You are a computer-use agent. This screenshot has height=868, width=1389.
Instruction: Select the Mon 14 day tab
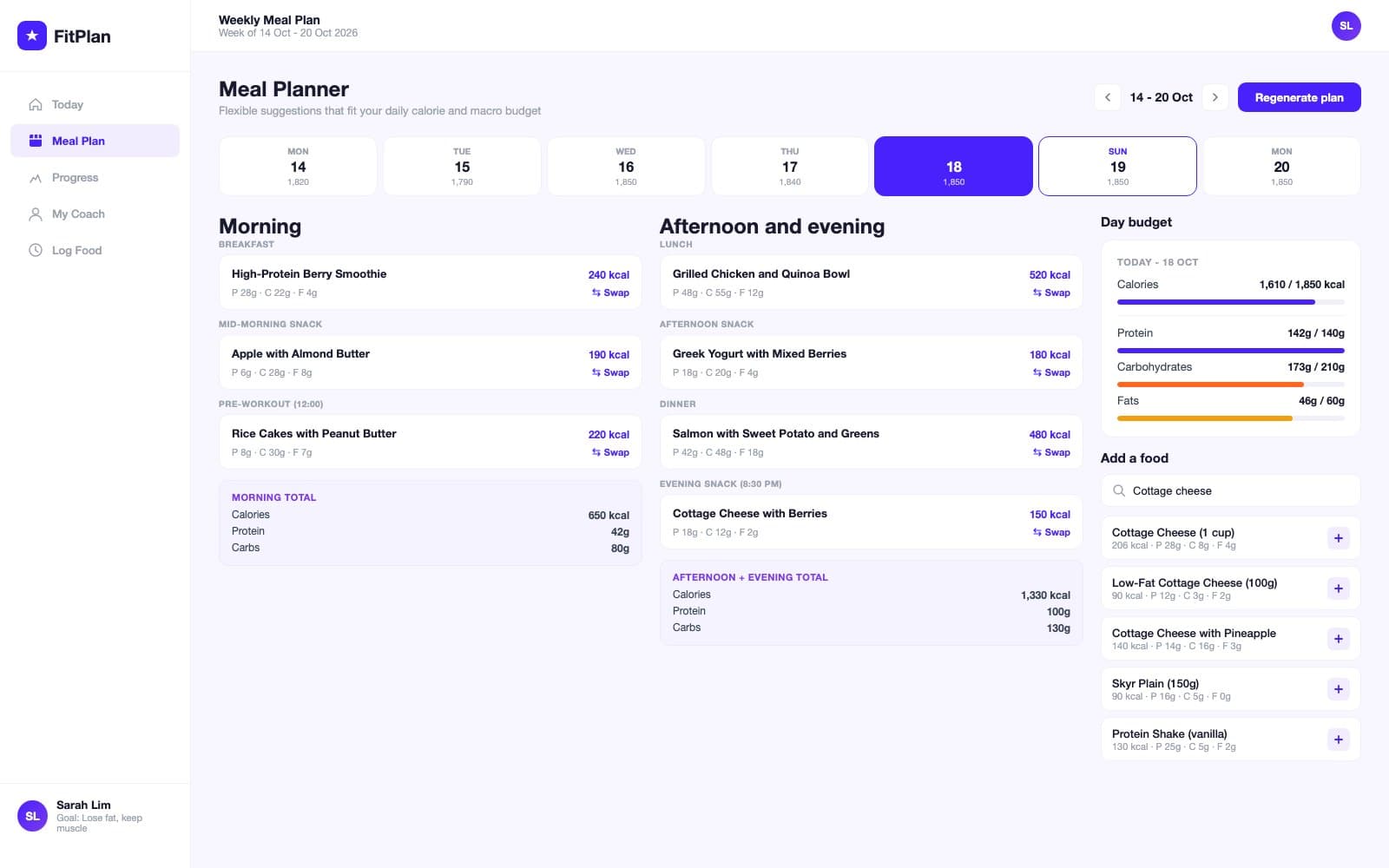(298, 166)
